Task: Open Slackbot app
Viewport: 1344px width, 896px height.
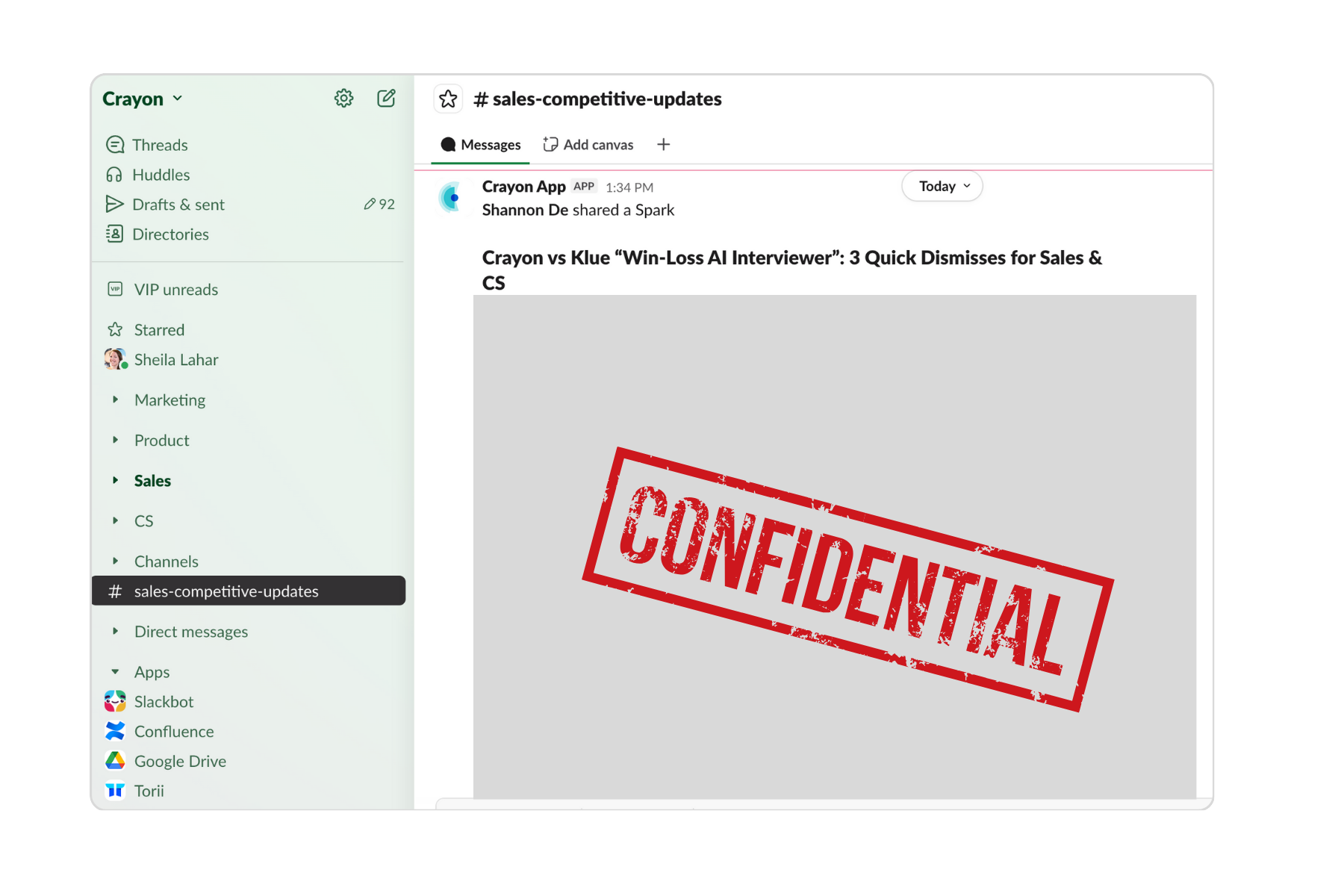Action: point(163,702)
